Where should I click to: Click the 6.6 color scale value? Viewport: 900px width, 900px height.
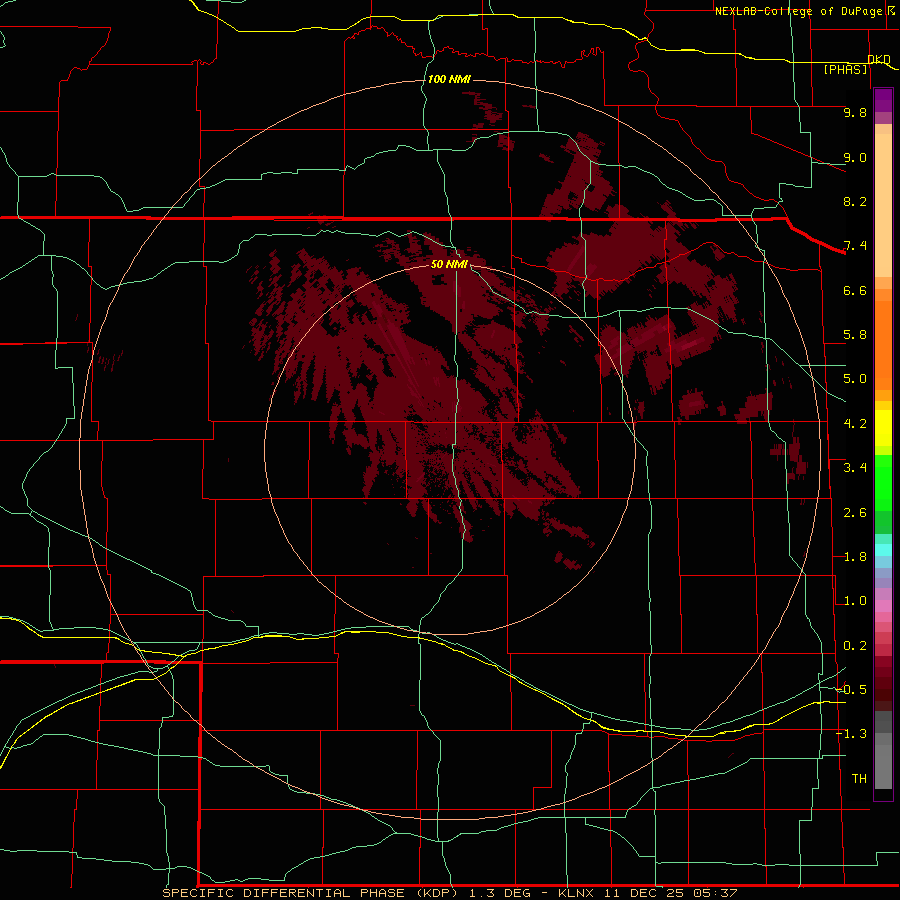(x=855, y=290)
